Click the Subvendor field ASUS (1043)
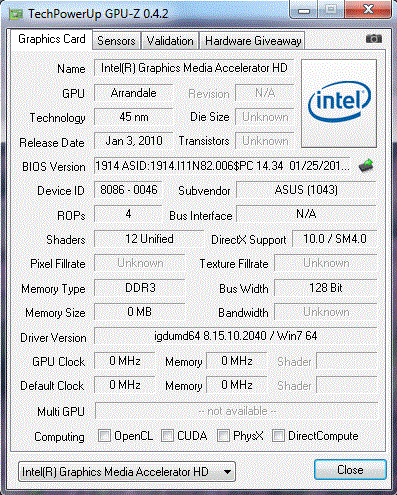 click(306, 190)
